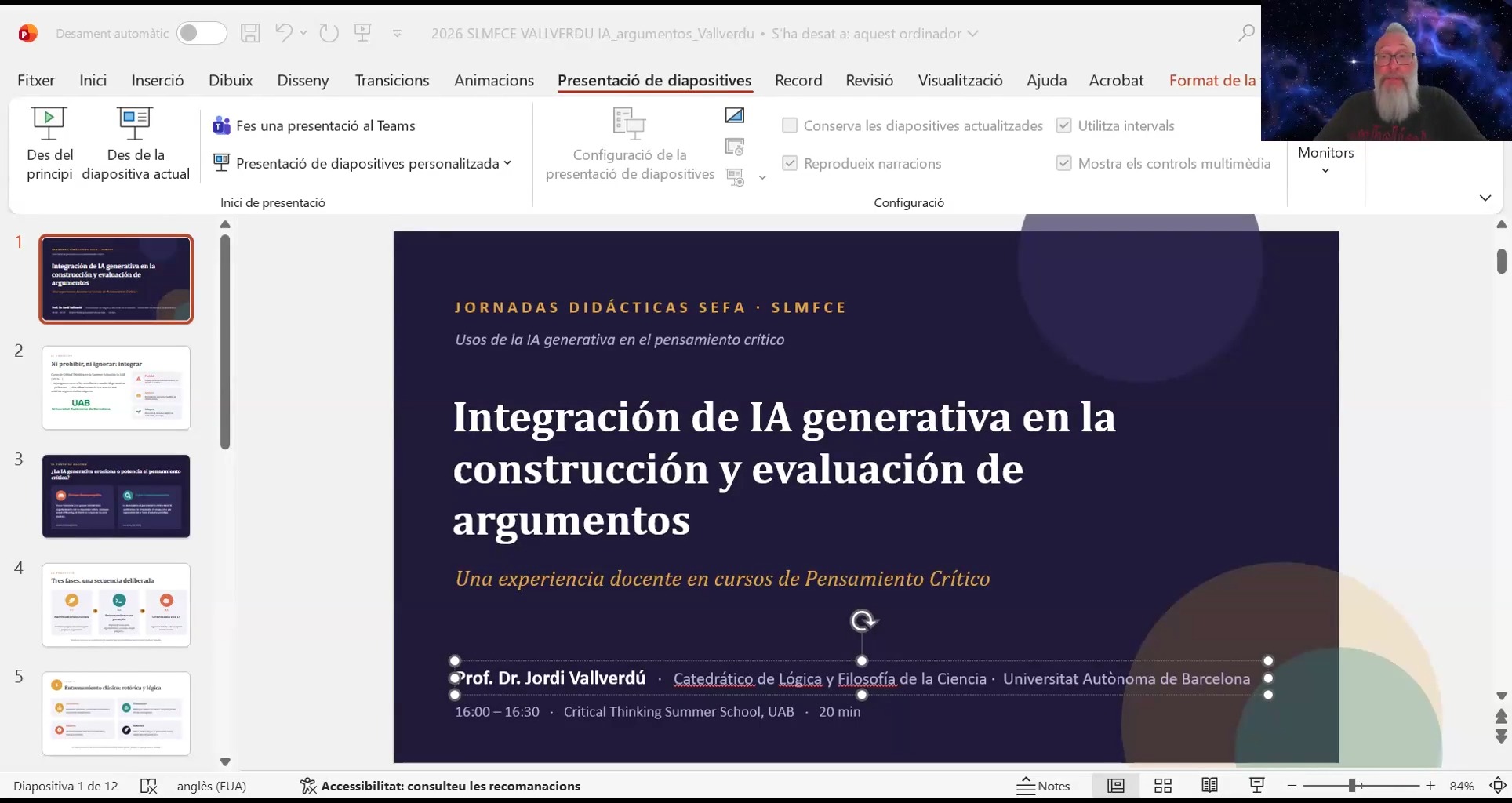The height and width of the screenshot is (803, 1512).
Task: Select slide 2 thumbnail Ni prohibir, ni ignorar
Action: 116,387
